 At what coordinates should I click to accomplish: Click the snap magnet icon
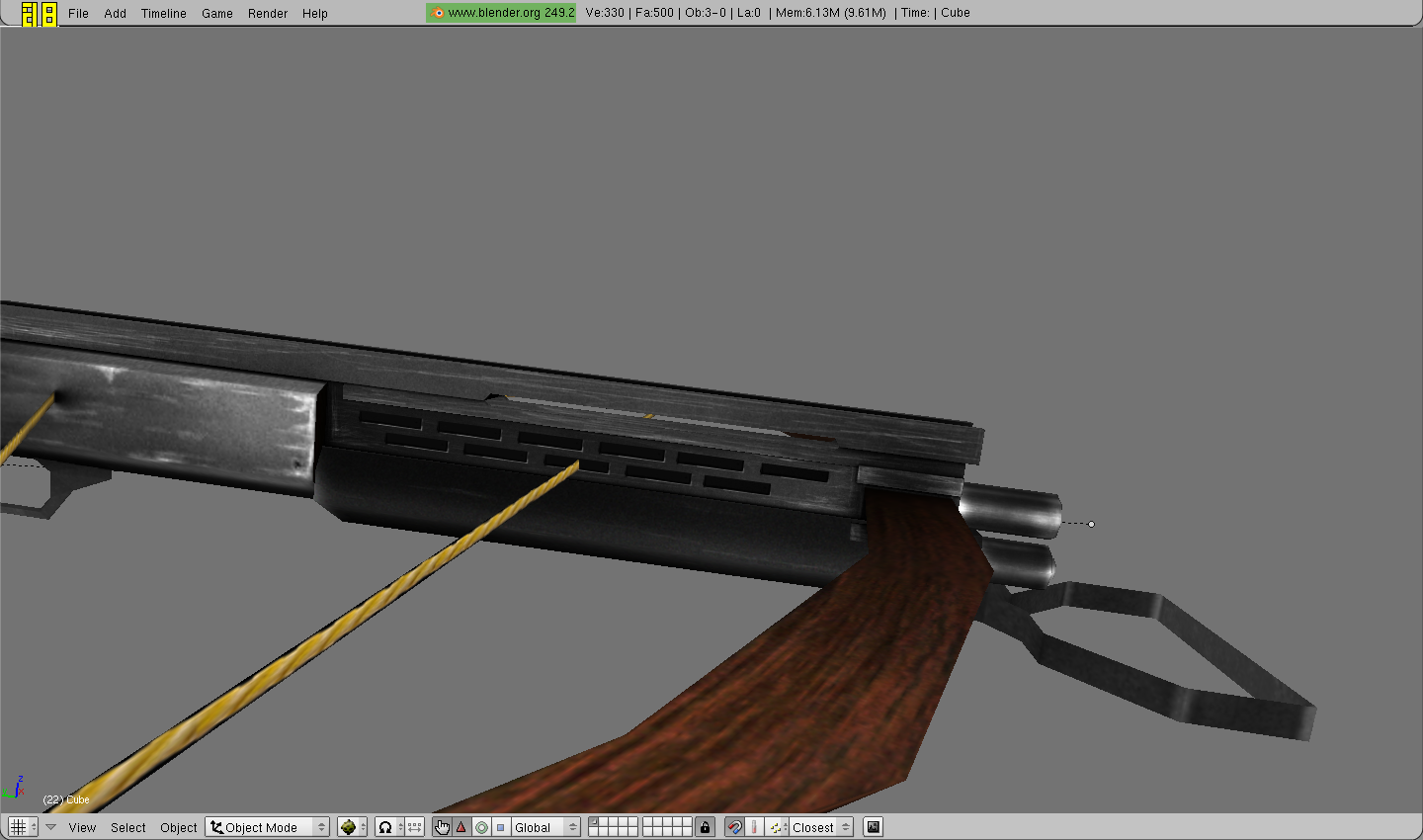(734, 827)
